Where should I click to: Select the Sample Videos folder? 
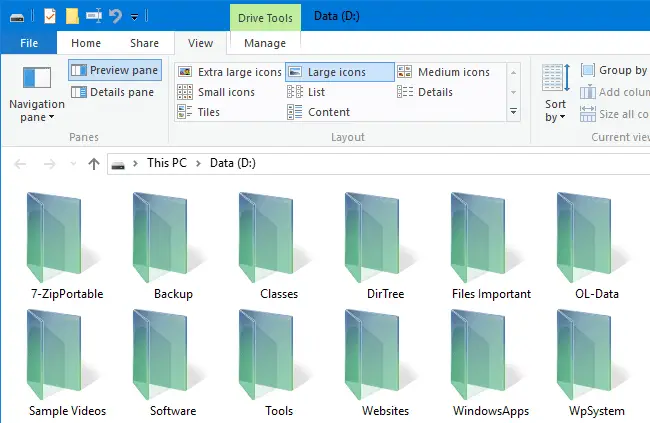67,363
